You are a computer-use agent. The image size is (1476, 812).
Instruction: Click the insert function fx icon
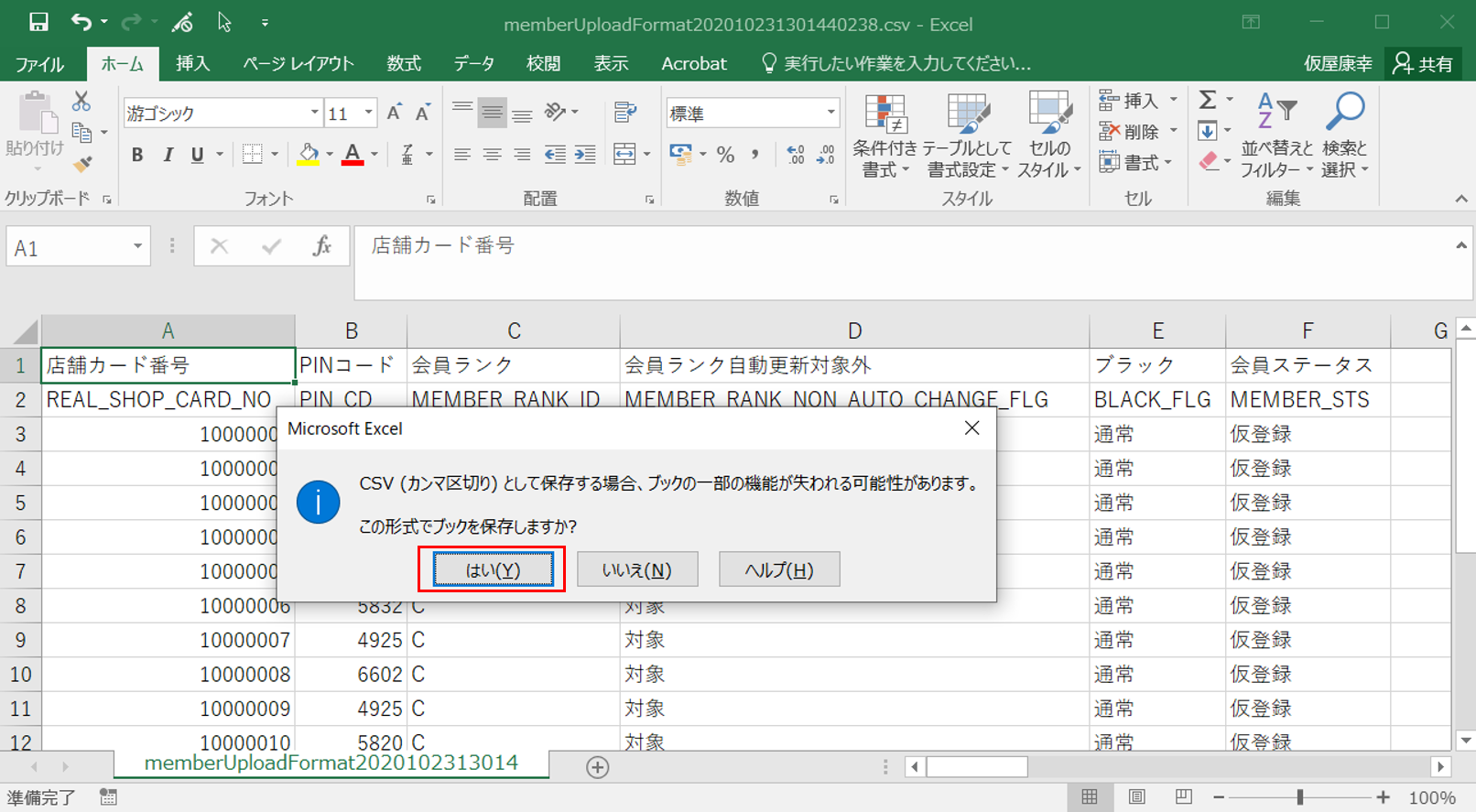pos(321,246)
